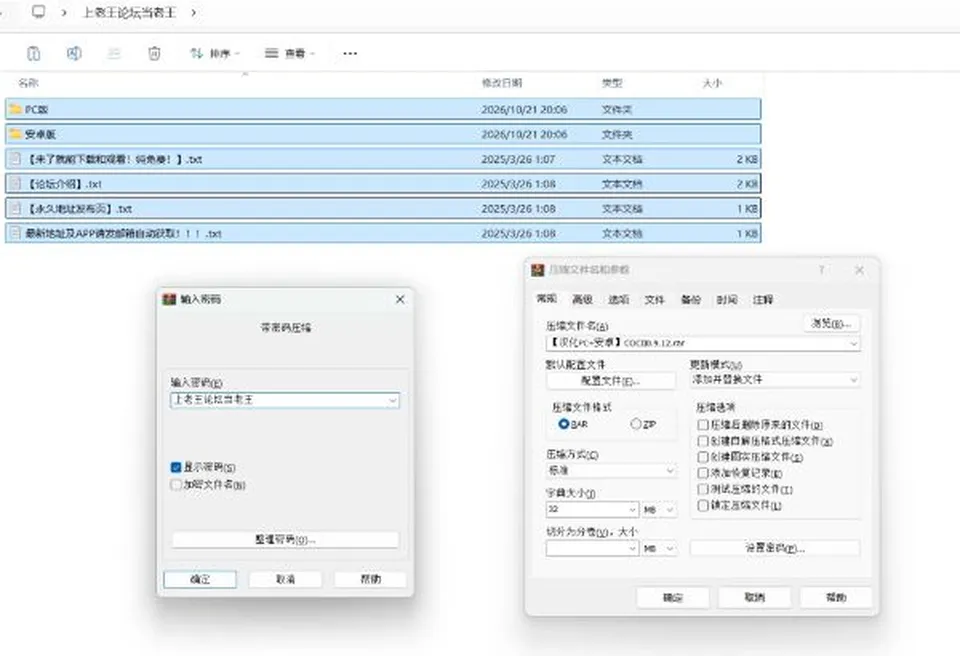The width and height of the screenshot is (960, 656).
Task: Click the 浏览 browse button
Action: pyautogui.click(x=831, y=323)
